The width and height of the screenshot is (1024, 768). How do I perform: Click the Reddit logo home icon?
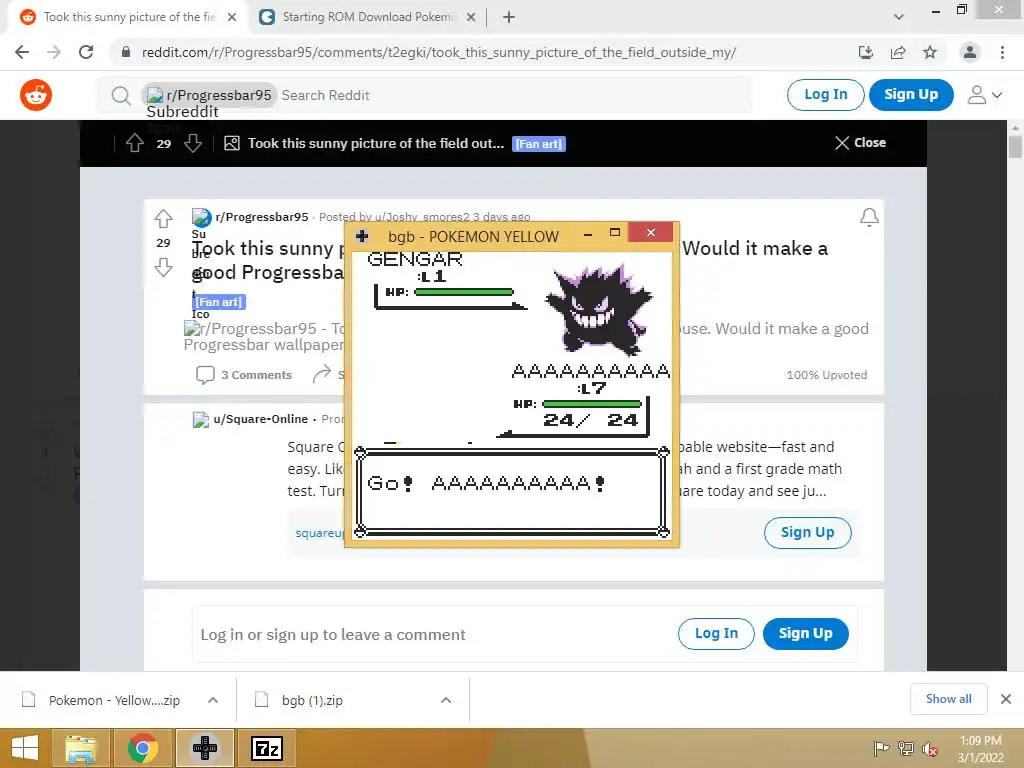pyautogui.click(x=36, y=95)
